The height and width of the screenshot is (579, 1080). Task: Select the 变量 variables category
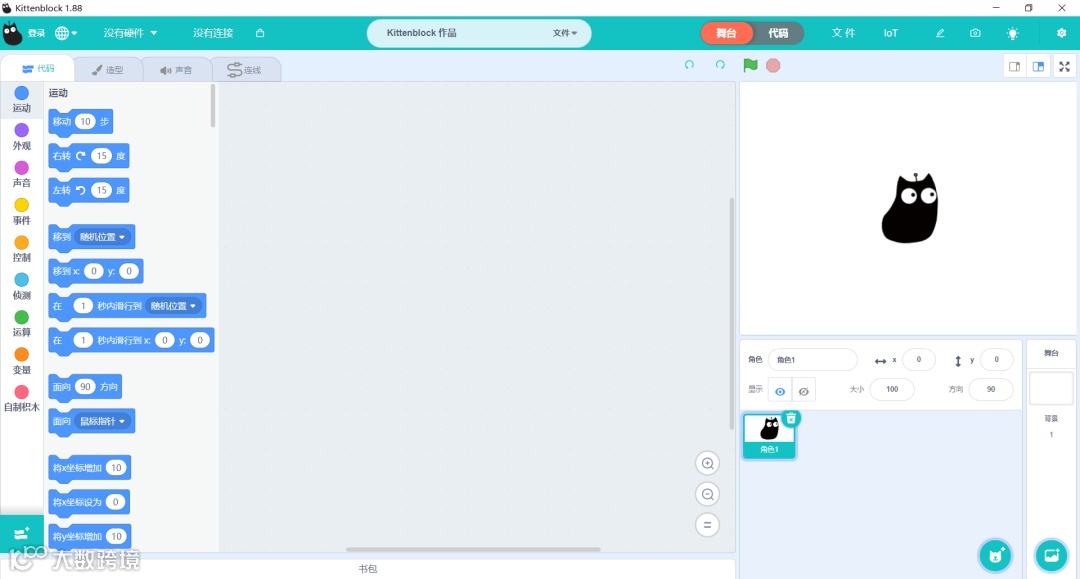pos(21,361)
